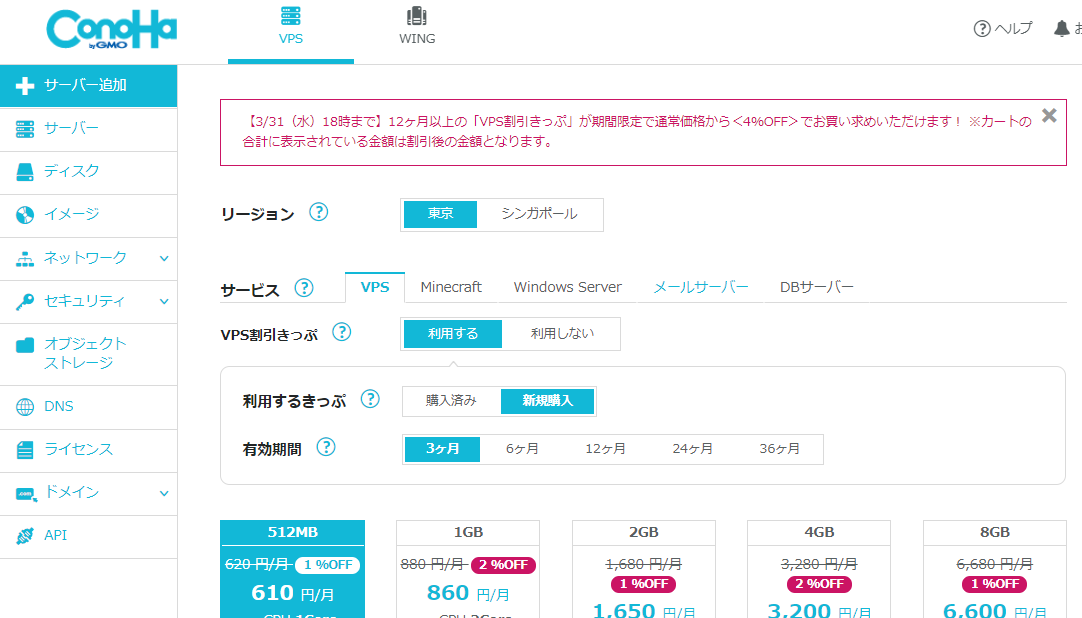Image resolution: width=1082 pixels, height=618 pixels.
Task: Click the セキュリティ key icon
Action: 25,301
